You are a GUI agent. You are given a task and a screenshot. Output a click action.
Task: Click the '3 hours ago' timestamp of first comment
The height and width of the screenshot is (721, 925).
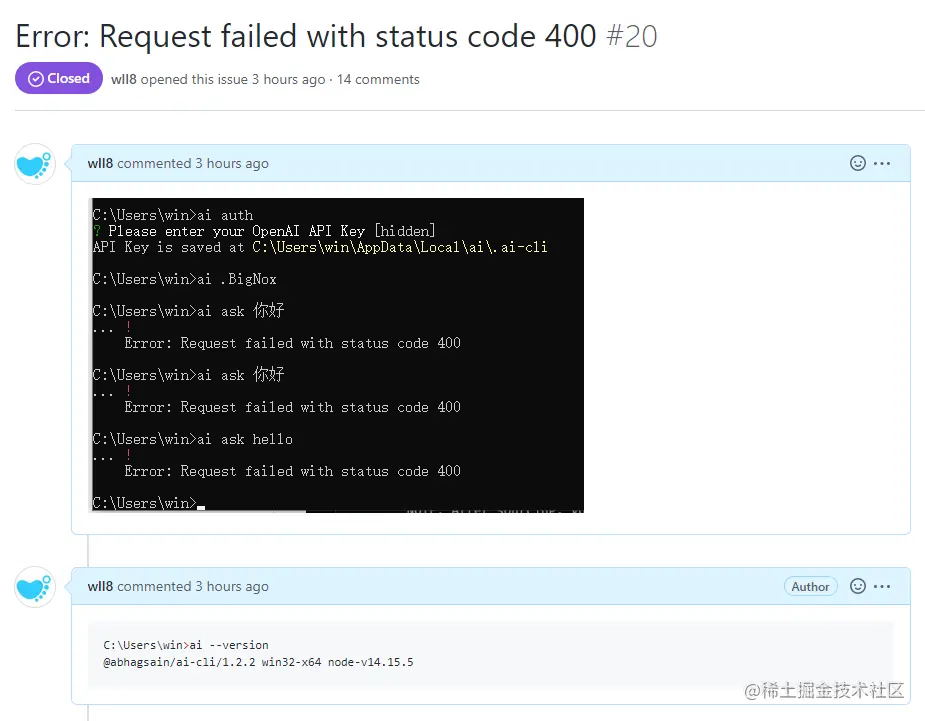tap(232, 163)
